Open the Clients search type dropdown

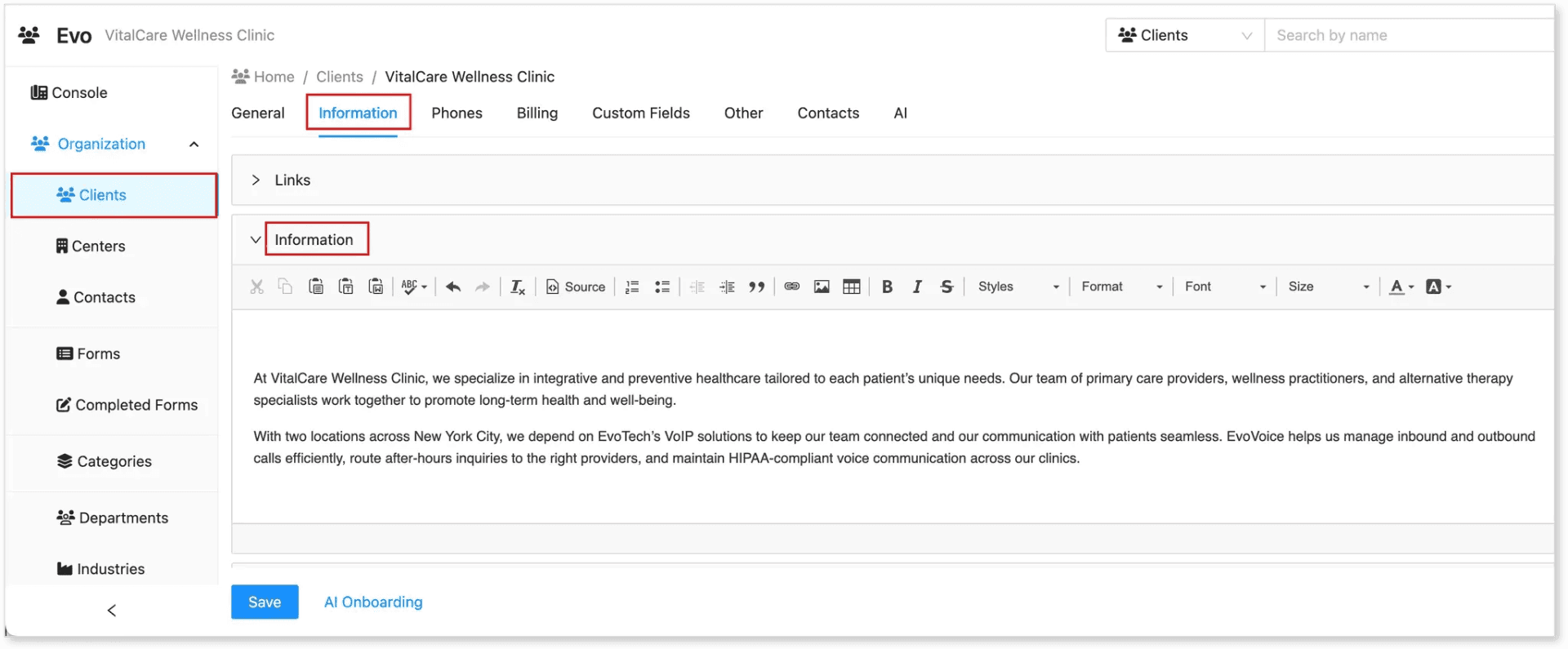(1185, 35)
